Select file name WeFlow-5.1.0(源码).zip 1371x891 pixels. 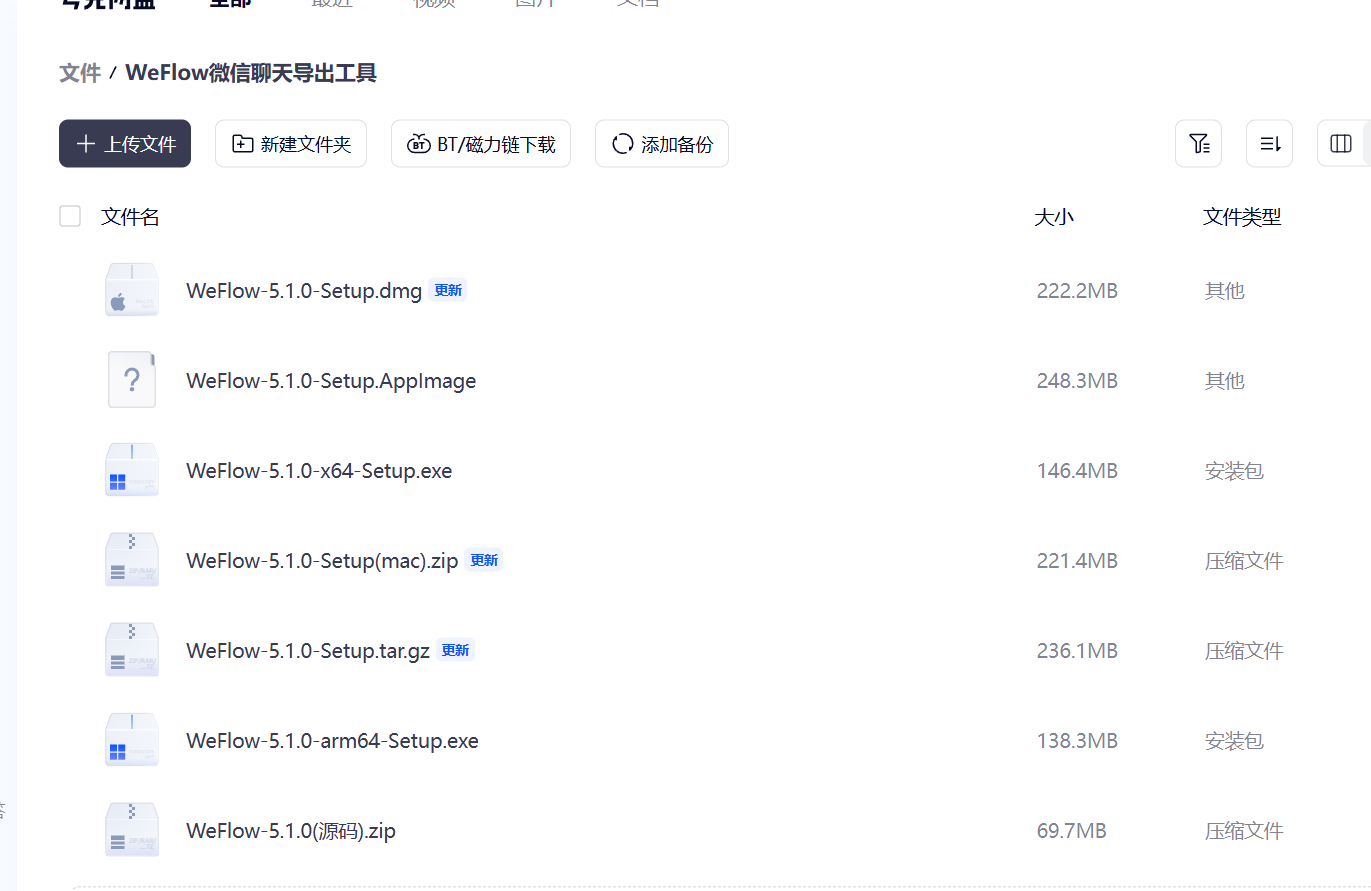point(291,831)
